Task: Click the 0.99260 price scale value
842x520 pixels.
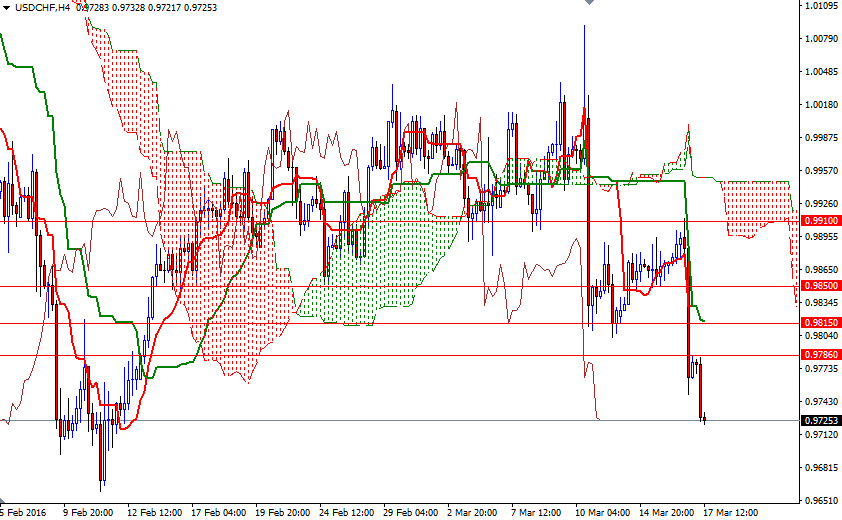Action: [822, 204]
